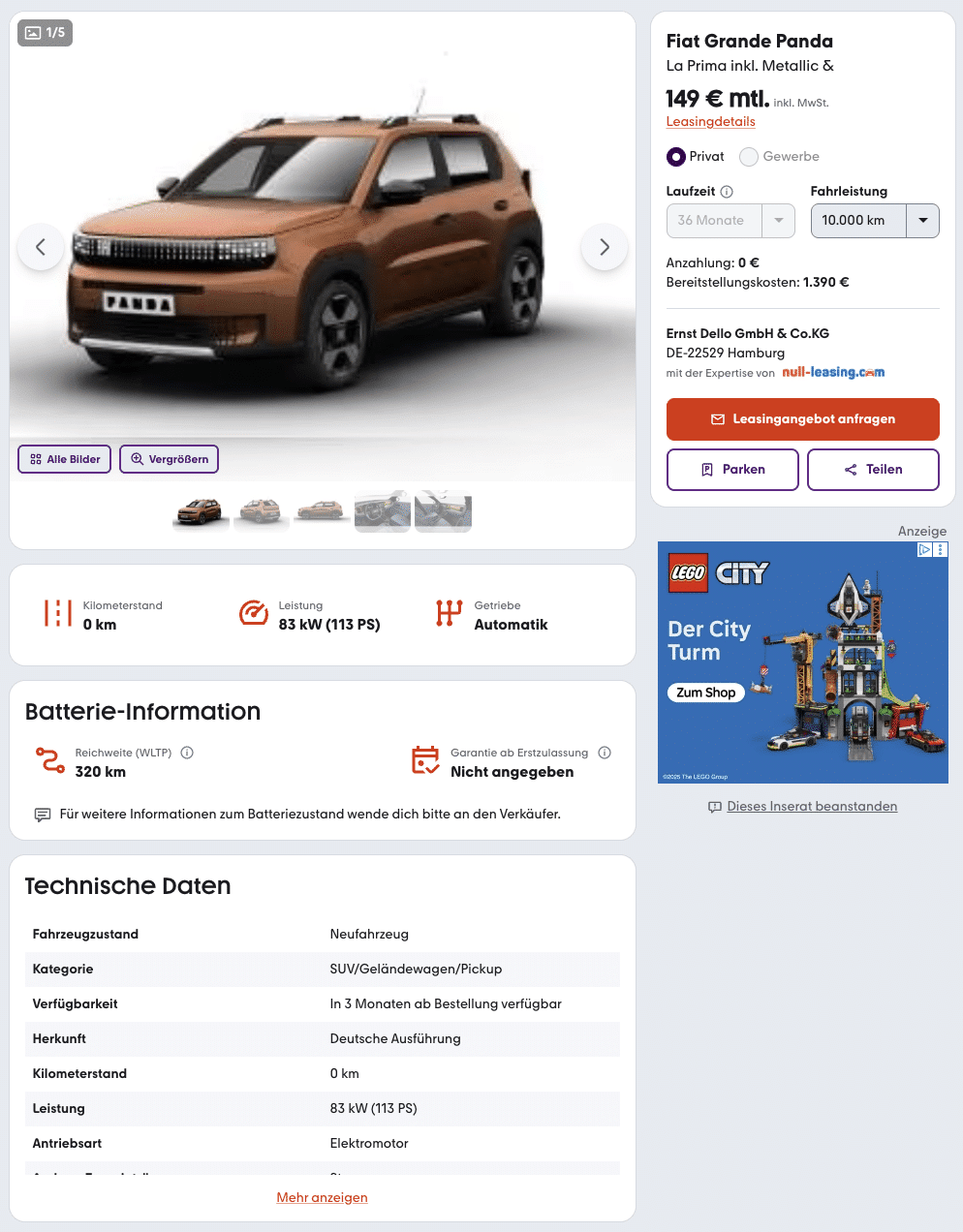
Task: Select the fourth interior thumbnail image
Action: click(383, 511)
